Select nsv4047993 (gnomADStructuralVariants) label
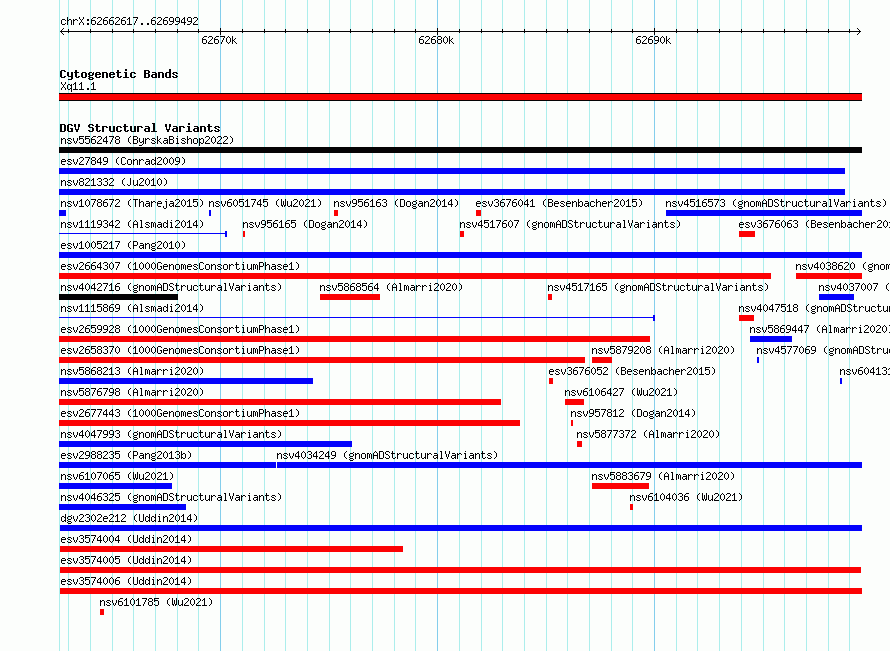The image size is (890, 651). tap(171, 434)
